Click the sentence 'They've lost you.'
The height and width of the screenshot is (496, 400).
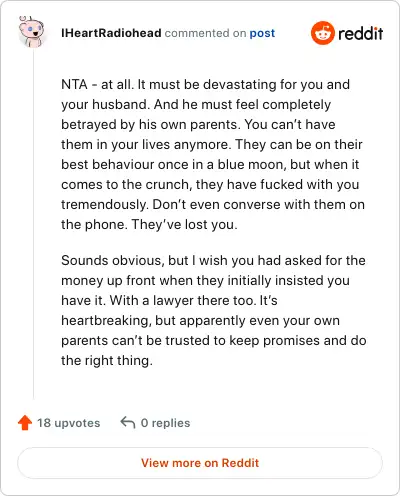(x=185, y=225)
